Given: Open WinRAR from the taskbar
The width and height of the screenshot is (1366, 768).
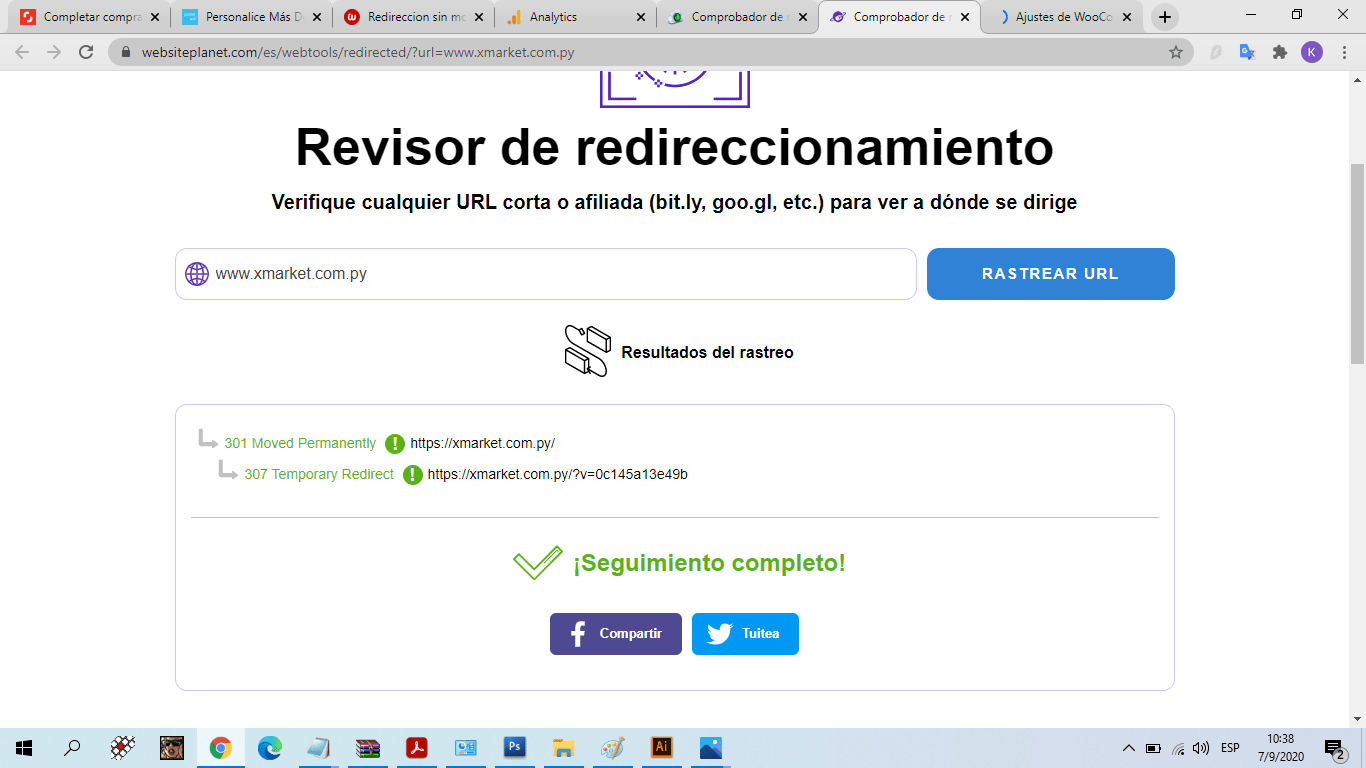Looking at the screenshot, I should pyautogui.click(x=368, y=748).
